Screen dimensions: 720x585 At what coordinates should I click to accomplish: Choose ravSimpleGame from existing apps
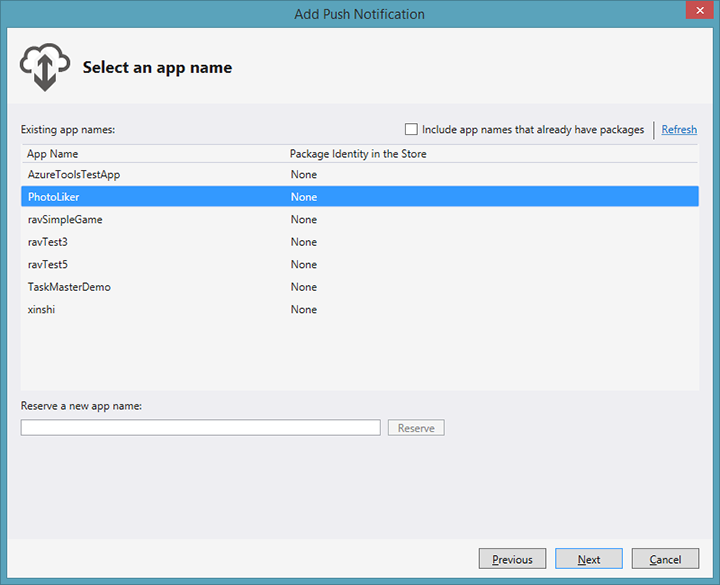(65, 220)
